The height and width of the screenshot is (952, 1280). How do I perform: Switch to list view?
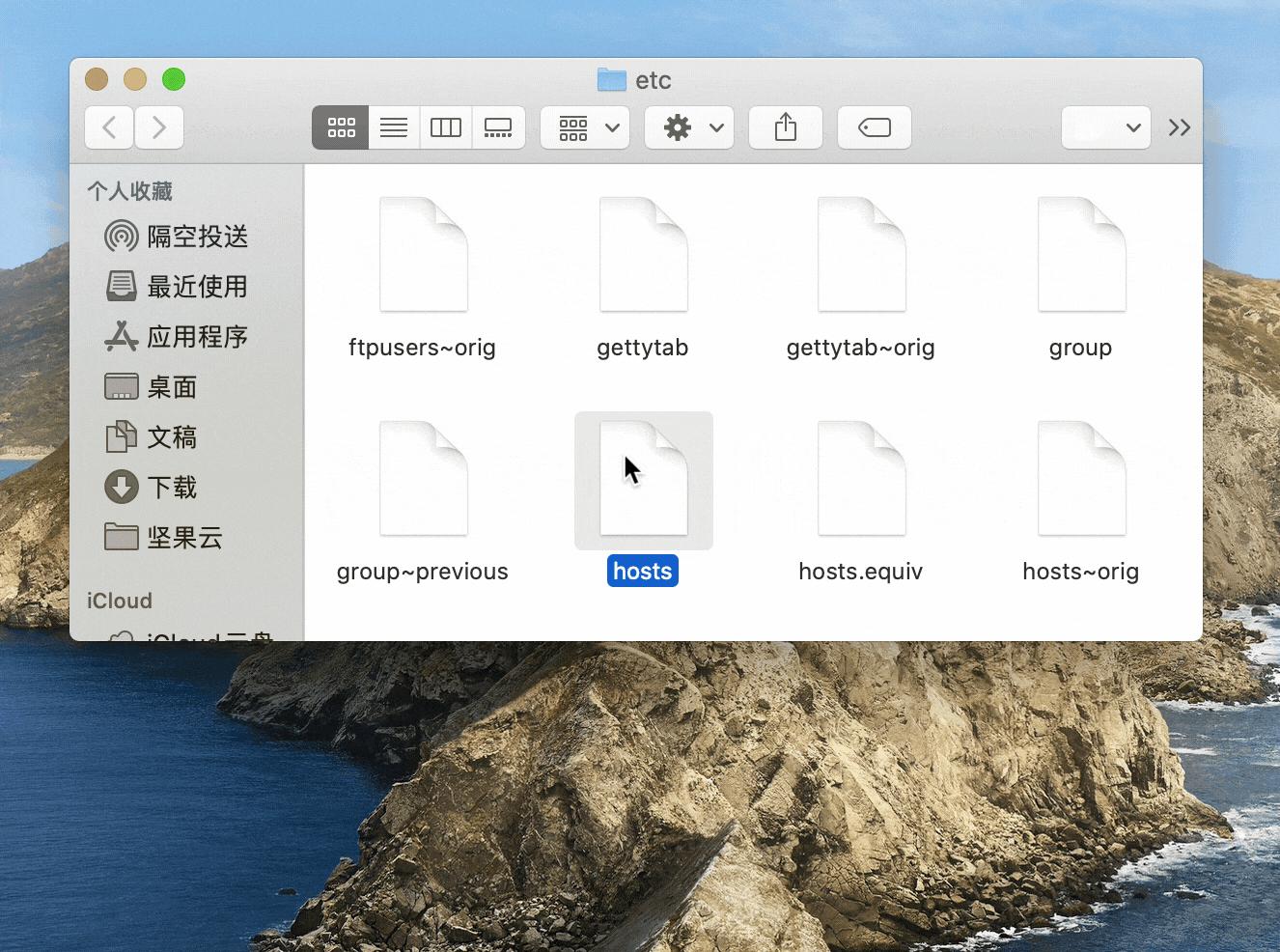(x=393, y=126)
